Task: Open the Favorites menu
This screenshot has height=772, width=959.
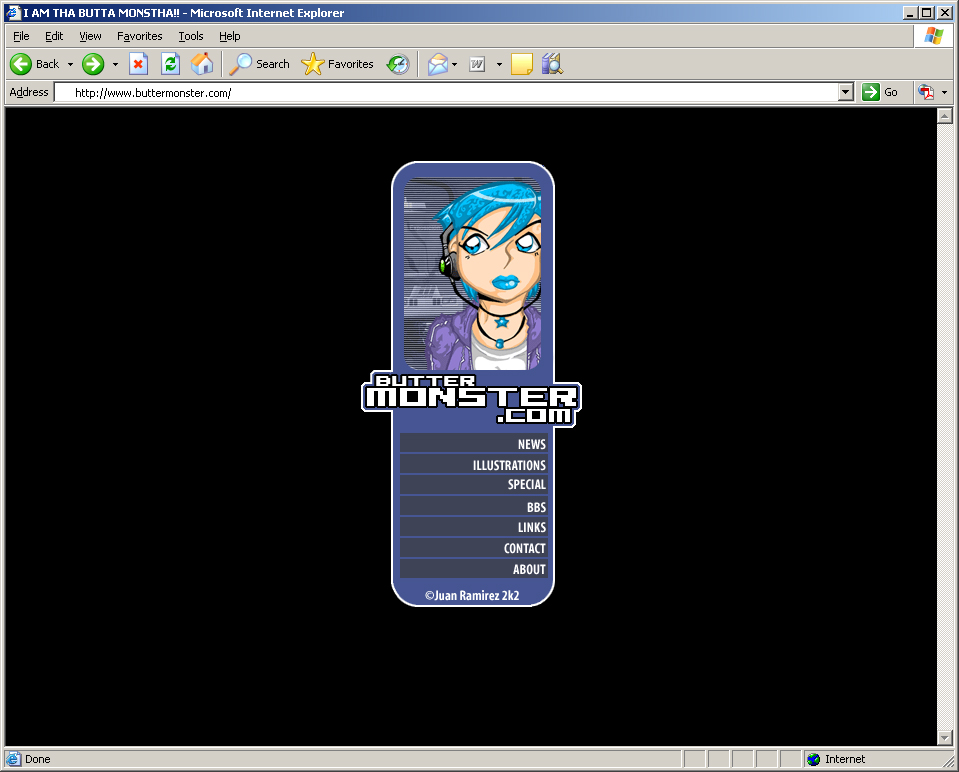Action: click(x=140, y=36)
